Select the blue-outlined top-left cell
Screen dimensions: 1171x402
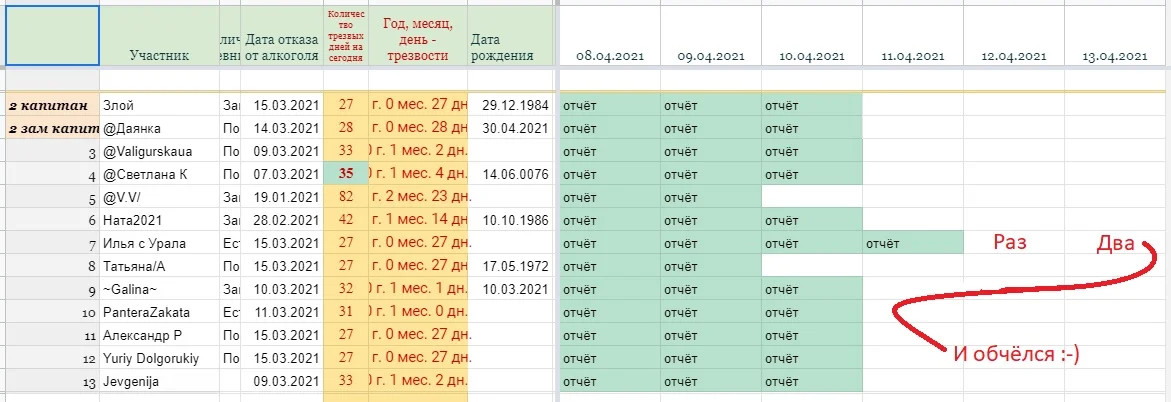(x=50, y=35)
